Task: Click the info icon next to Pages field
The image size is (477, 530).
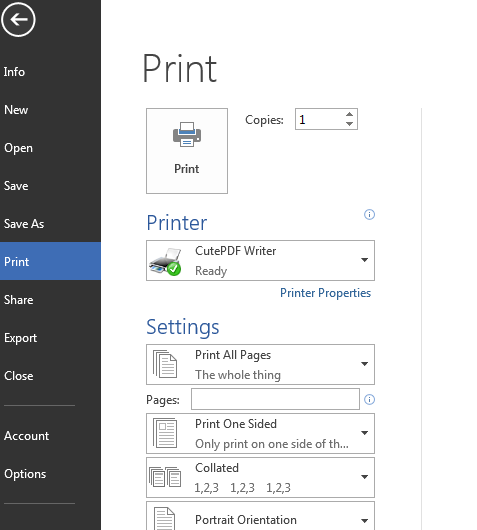Action: click(369, 399)
